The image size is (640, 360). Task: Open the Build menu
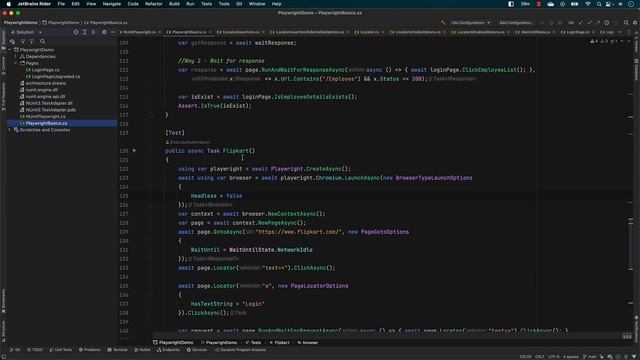pos(174,4)
